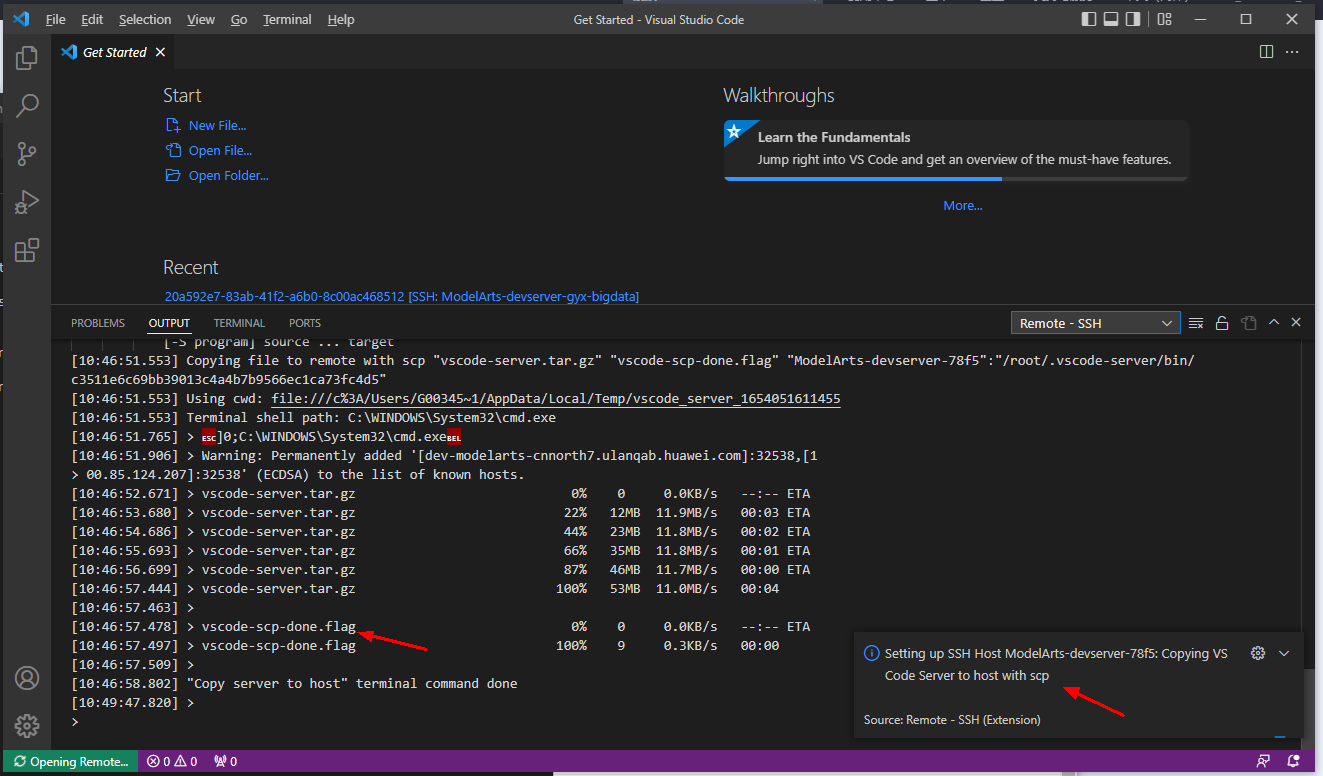Open the Go menu
The width and height of the screenshot is (1323, 776).
(x=239, y=19)
